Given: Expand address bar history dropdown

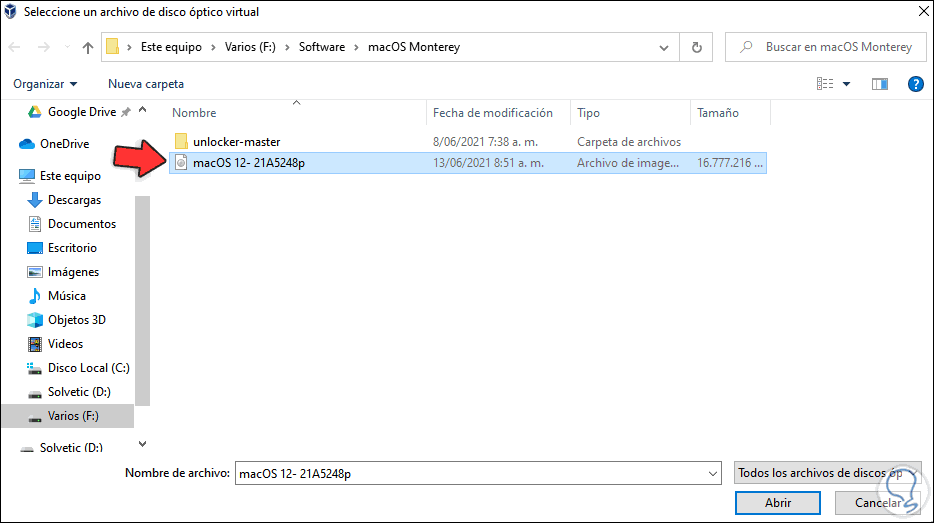Looking at the screenshot, I should [x=664, y=47].
